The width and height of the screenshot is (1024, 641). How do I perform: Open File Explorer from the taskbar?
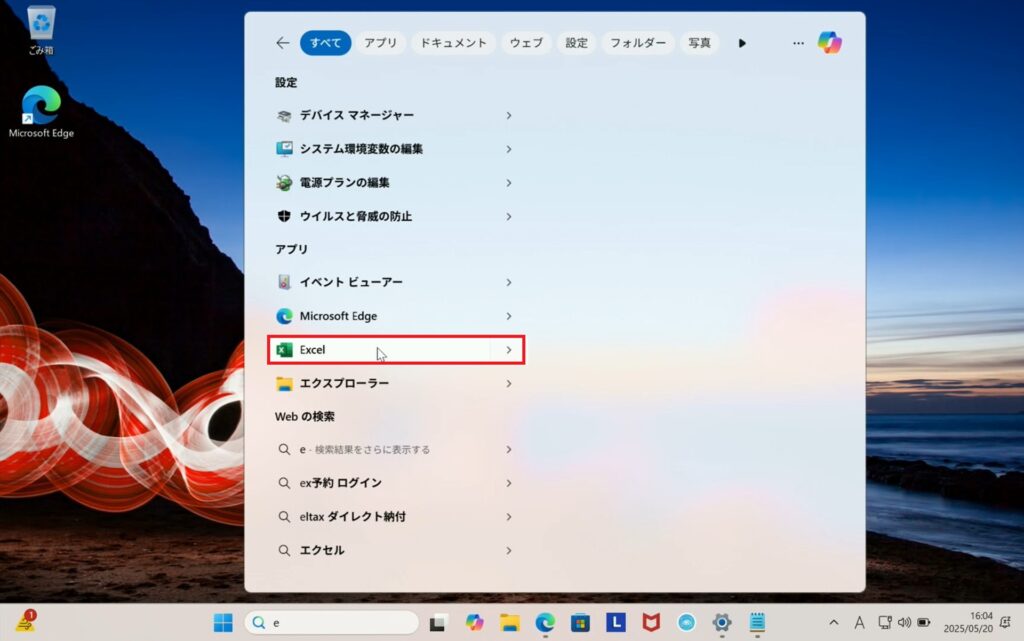[x=509, y=623]
